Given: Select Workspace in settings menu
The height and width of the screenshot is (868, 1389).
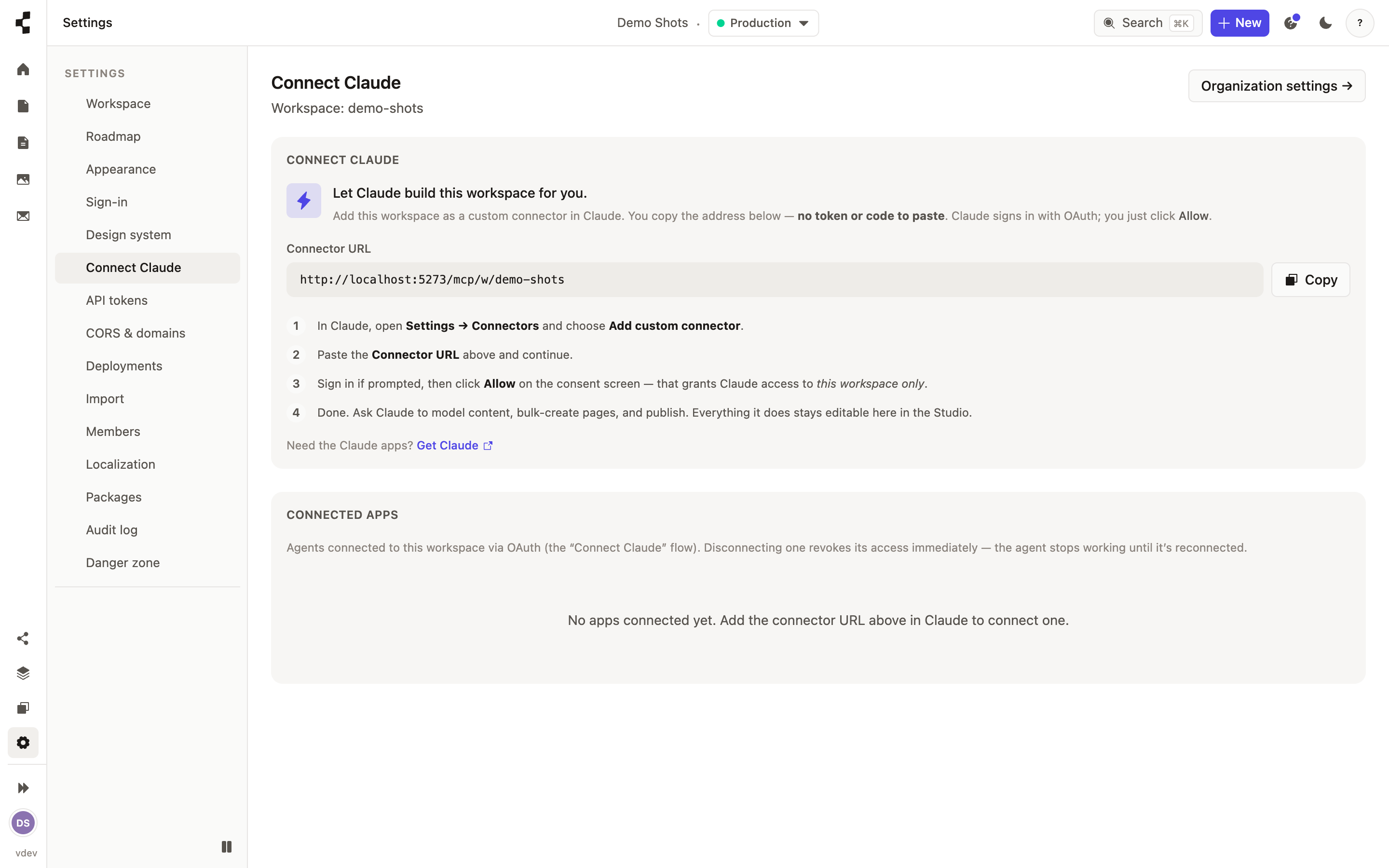Looking at the screenshot, I should 148,104.
